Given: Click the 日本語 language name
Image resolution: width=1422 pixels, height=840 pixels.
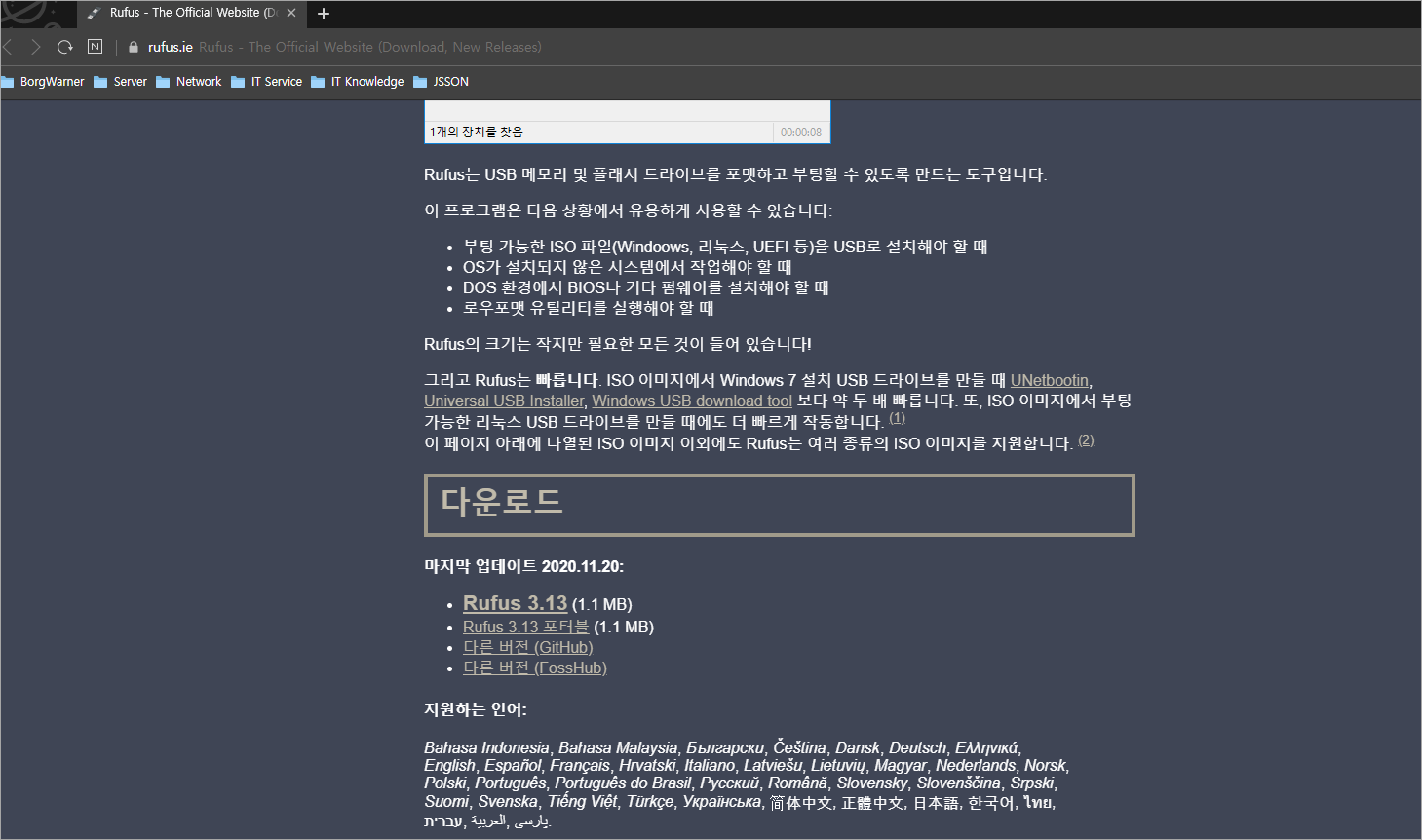Looking at the screenshot, I should click(936, 802).
